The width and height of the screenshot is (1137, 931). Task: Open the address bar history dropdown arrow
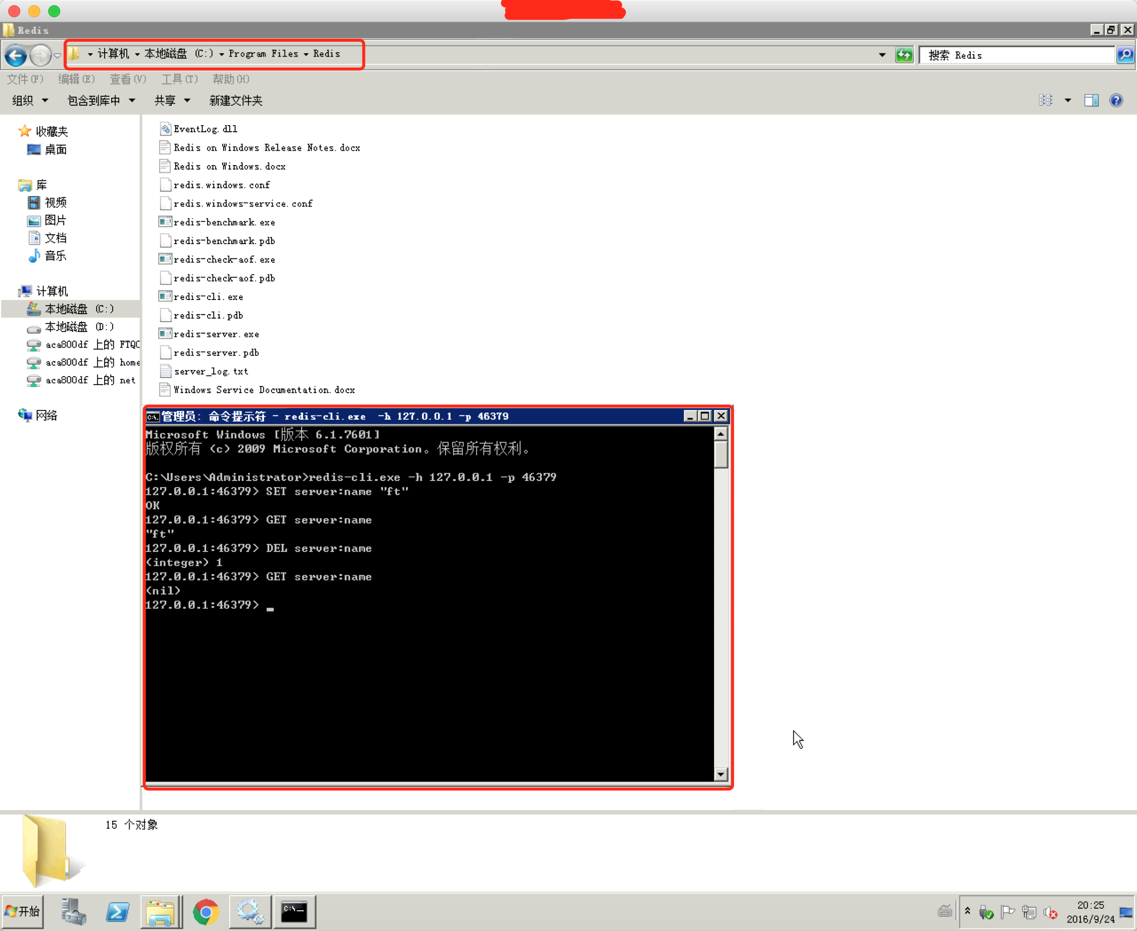point(882,55)
